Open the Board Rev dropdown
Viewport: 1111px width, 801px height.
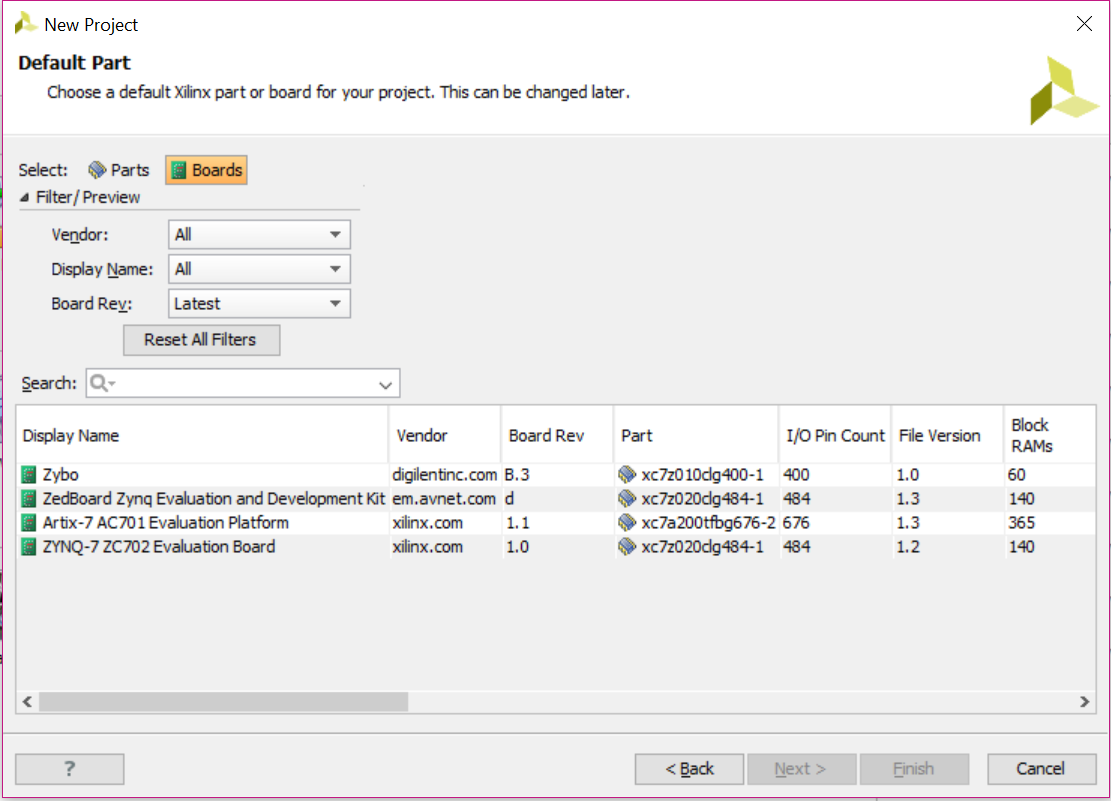click(259, 303)
